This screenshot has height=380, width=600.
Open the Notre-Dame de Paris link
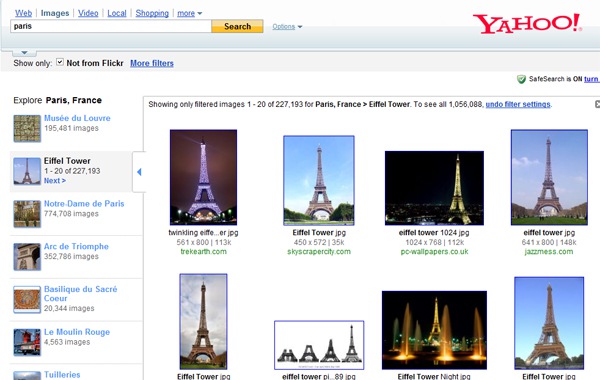pyautogui.click(x=84, y=204)
